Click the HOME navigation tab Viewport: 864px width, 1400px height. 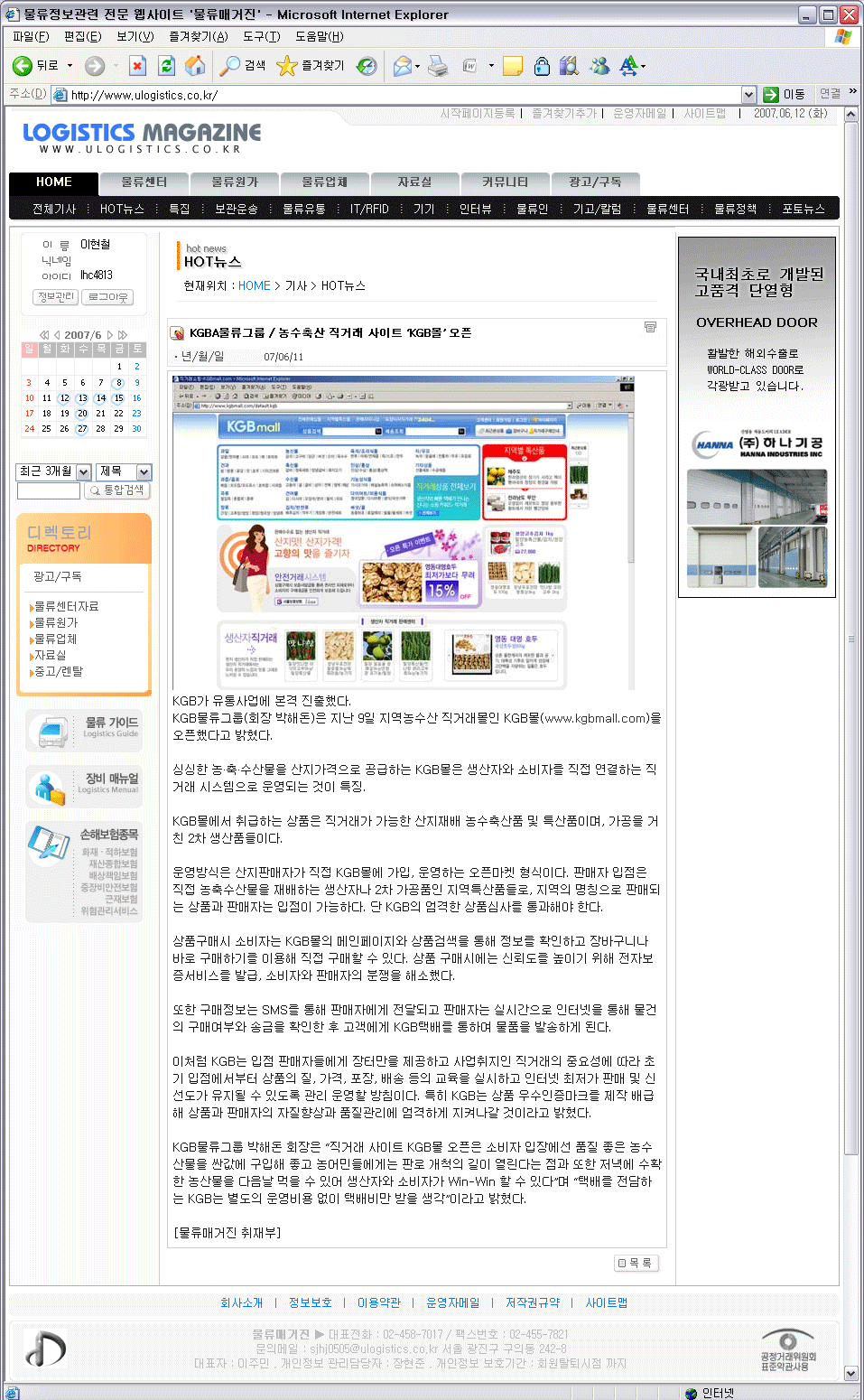click(x=54, y=182)
